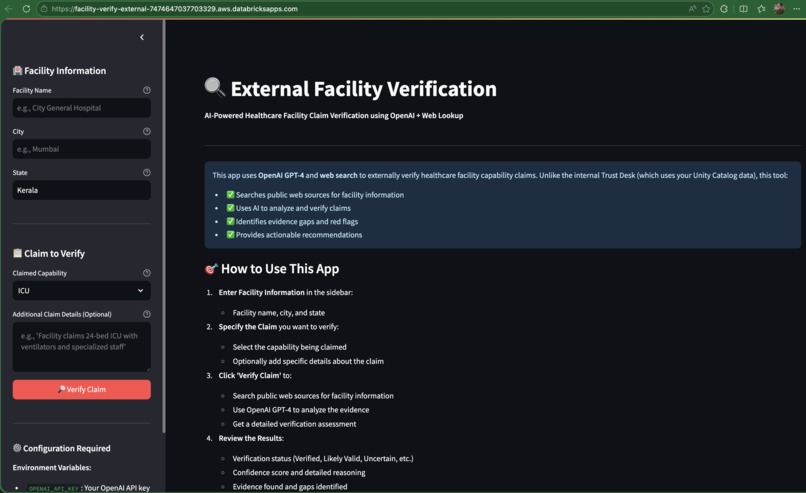This screenshot has width=806, height=493.
Task: Click the State field containing Kerala
Action: click(82, 190)
